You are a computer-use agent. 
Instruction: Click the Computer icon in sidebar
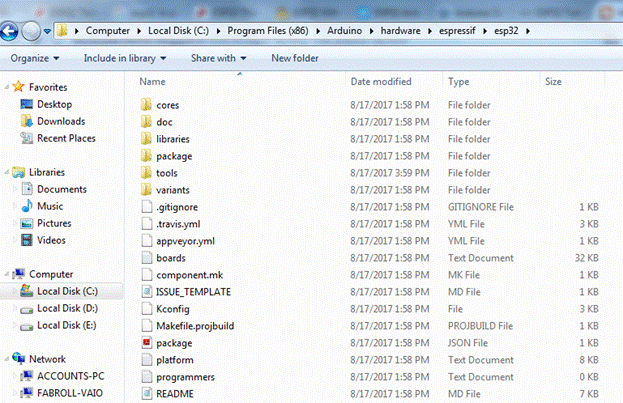point(19,274)
